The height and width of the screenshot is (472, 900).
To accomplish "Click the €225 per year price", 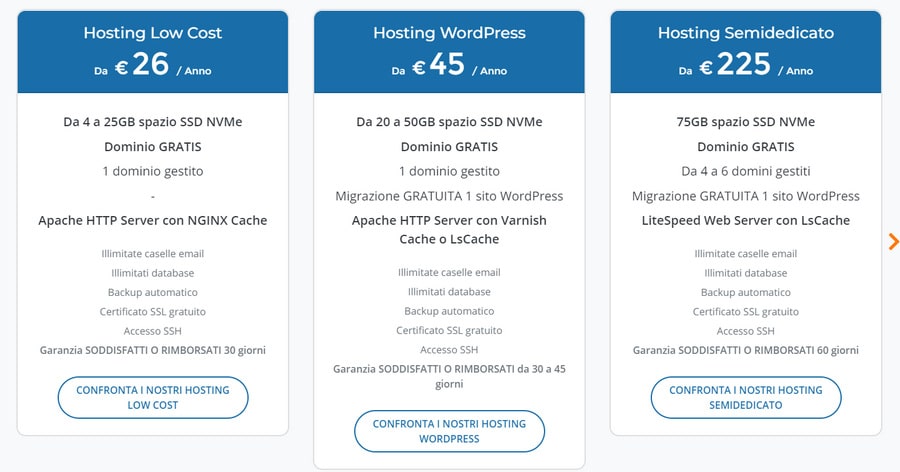I will (745, 66).
